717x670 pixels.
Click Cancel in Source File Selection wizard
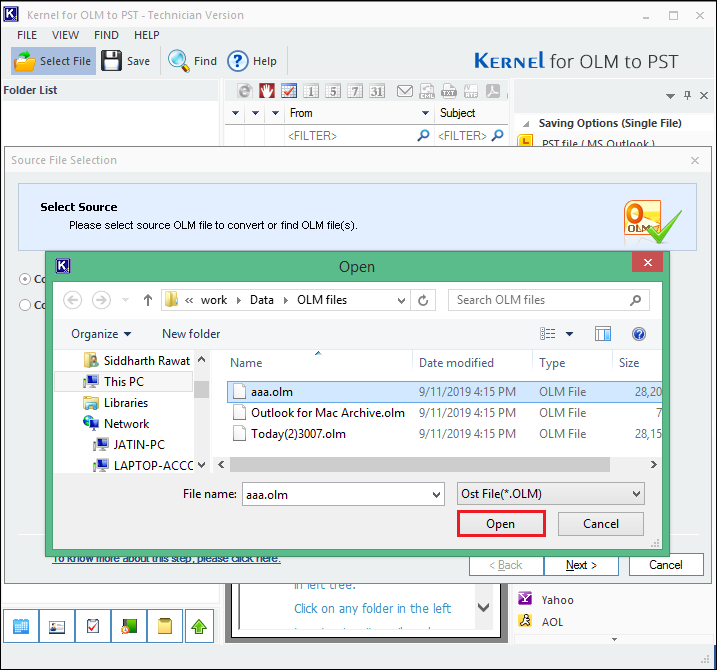(x=666, y=565)
